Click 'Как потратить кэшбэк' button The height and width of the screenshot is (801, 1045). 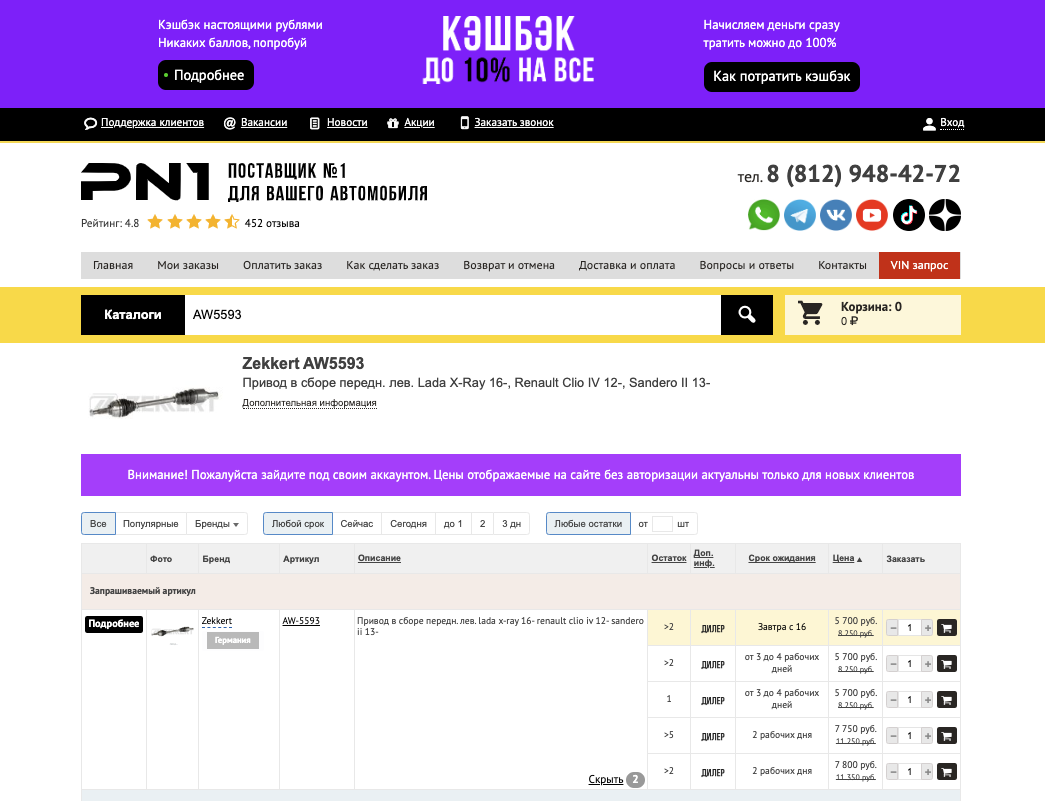tap(782, 77)
